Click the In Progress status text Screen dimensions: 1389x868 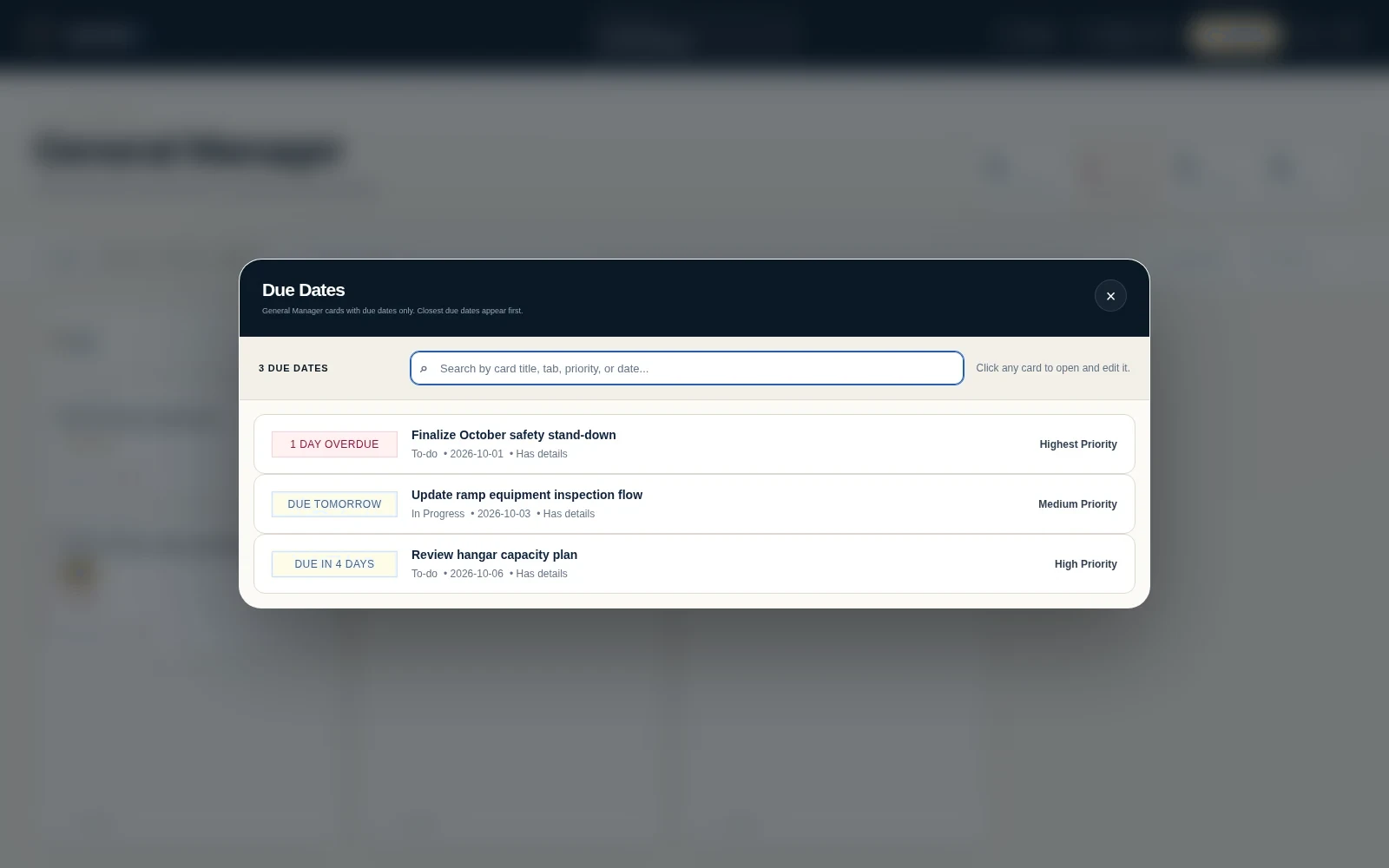tap(438, 514)
